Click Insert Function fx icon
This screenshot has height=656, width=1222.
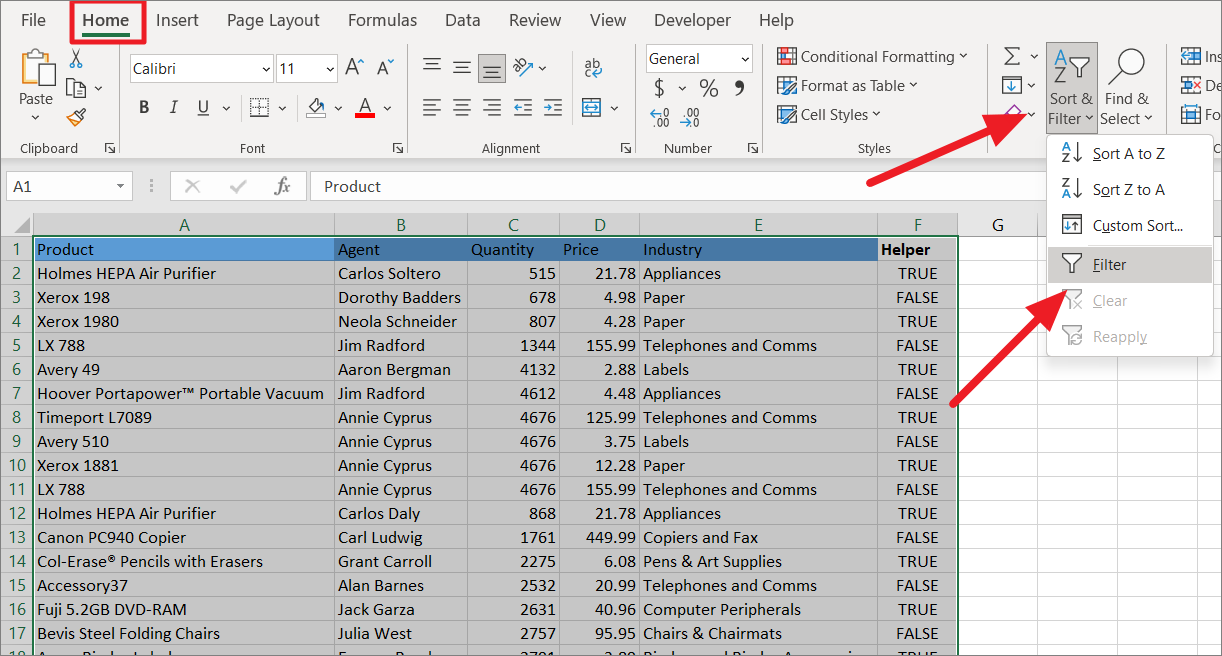[x=283, y=186]
